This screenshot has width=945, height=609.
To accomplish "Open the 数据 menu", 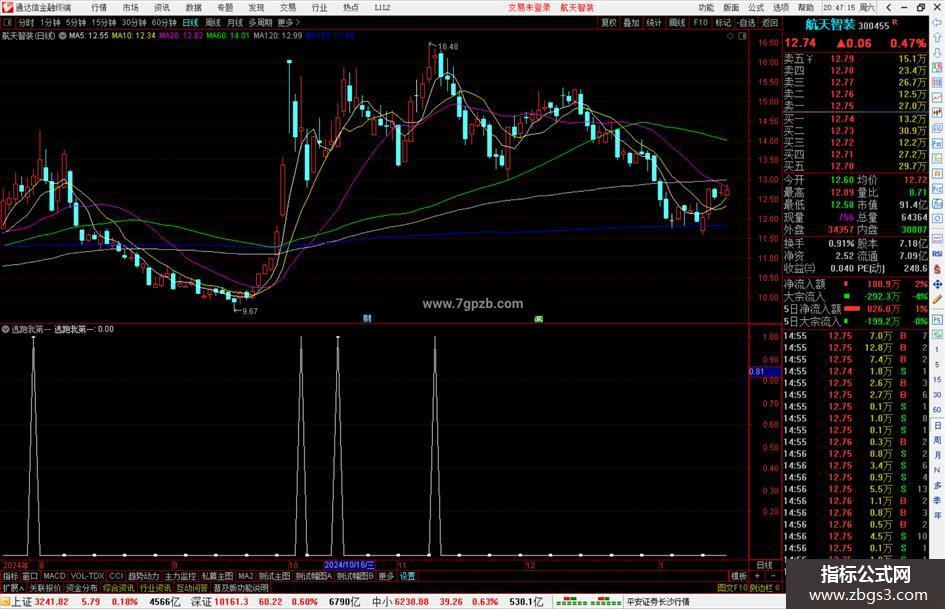I will 193,8.
